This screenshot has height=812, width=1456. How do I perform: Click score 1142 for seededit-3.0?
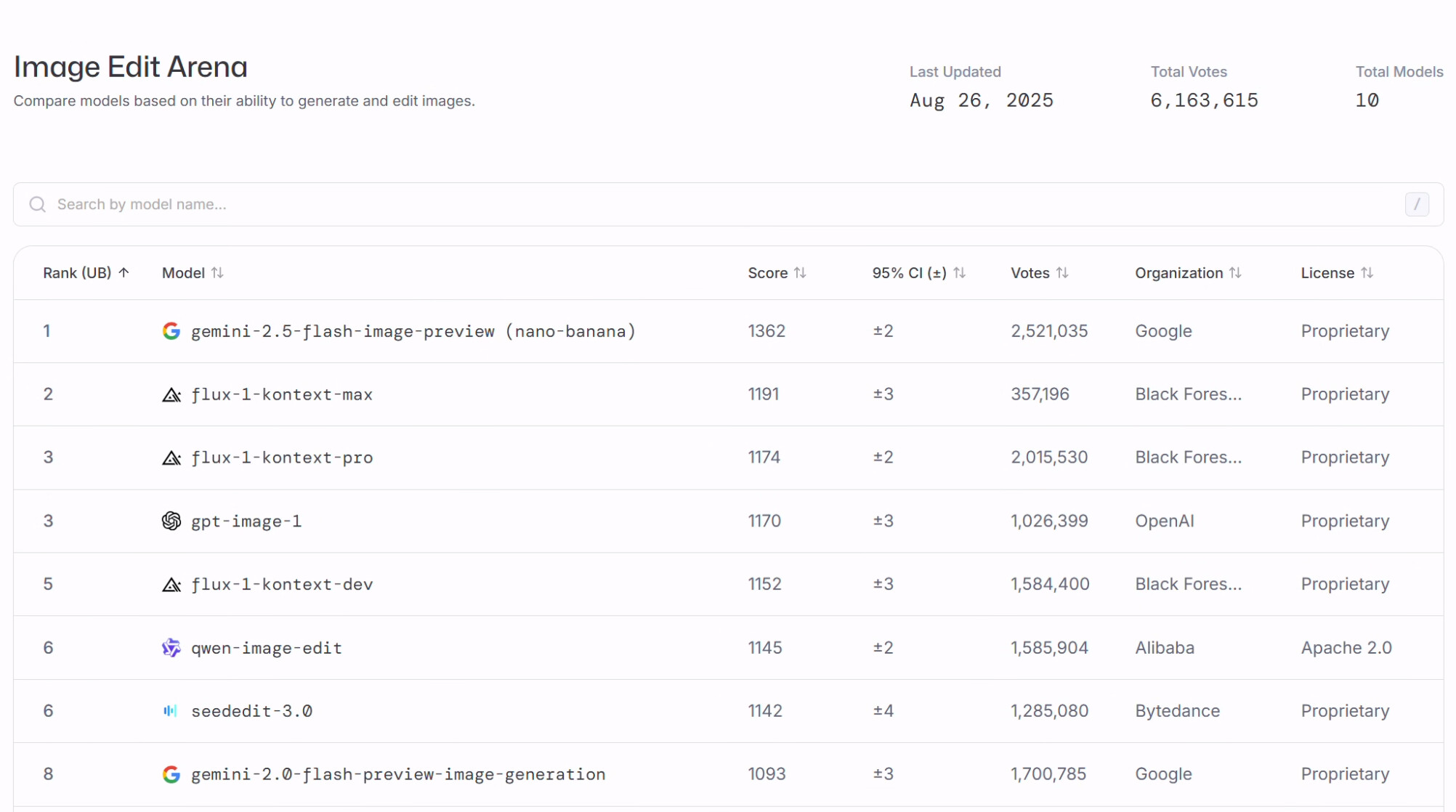pos(765,710)
